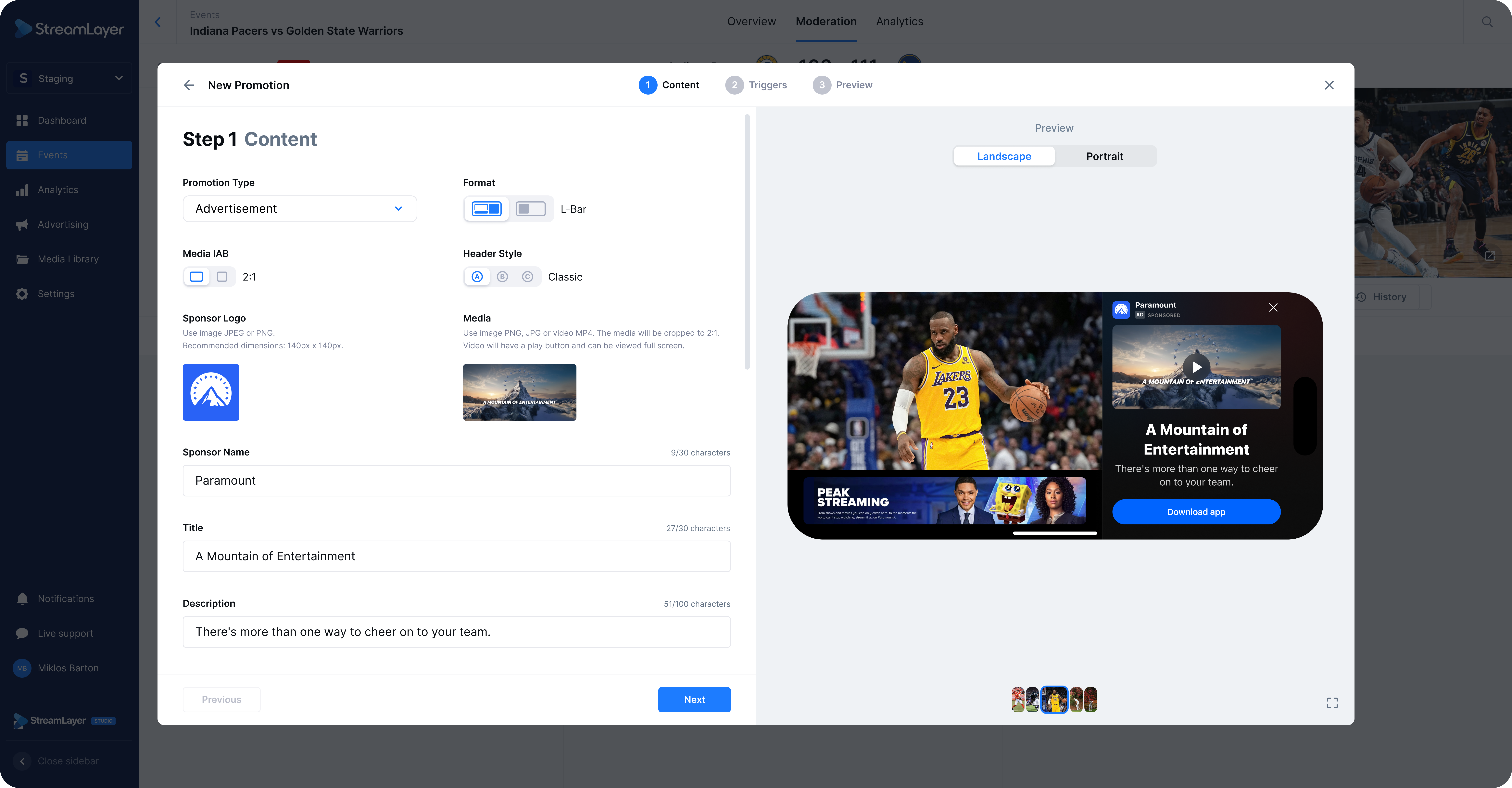Choose header style B

502,277
